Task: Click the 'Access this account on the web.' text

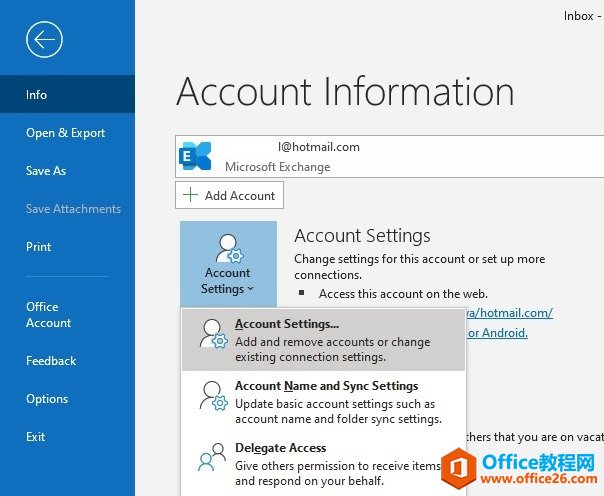Action: click(x=403, y=294)
